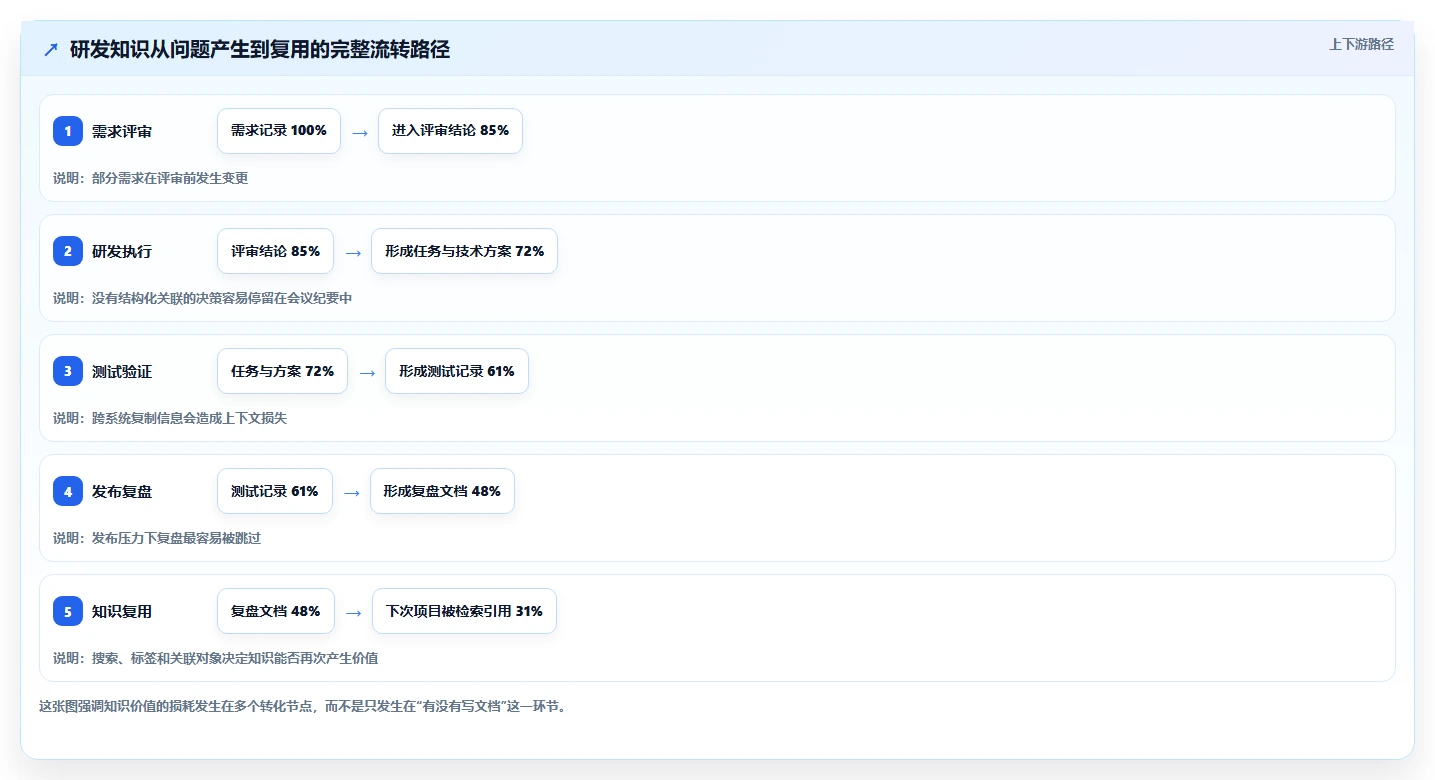Click the 下次项目被检索引用 31% chip
The image size is (1435, 780).
pyautogui.click(x=464, y=611)
